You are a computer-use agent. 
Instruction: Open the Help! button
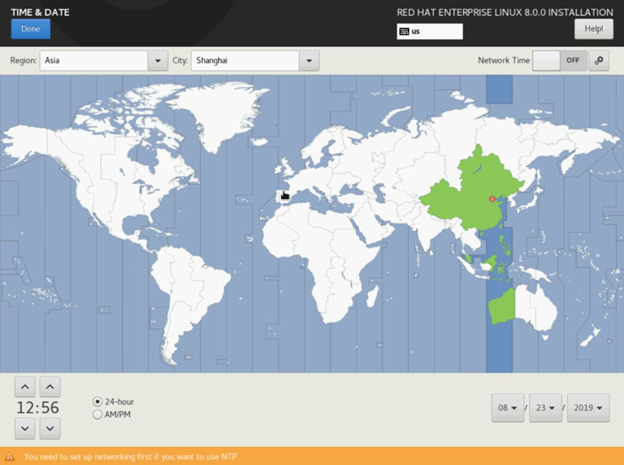click(x=593, y=29)
